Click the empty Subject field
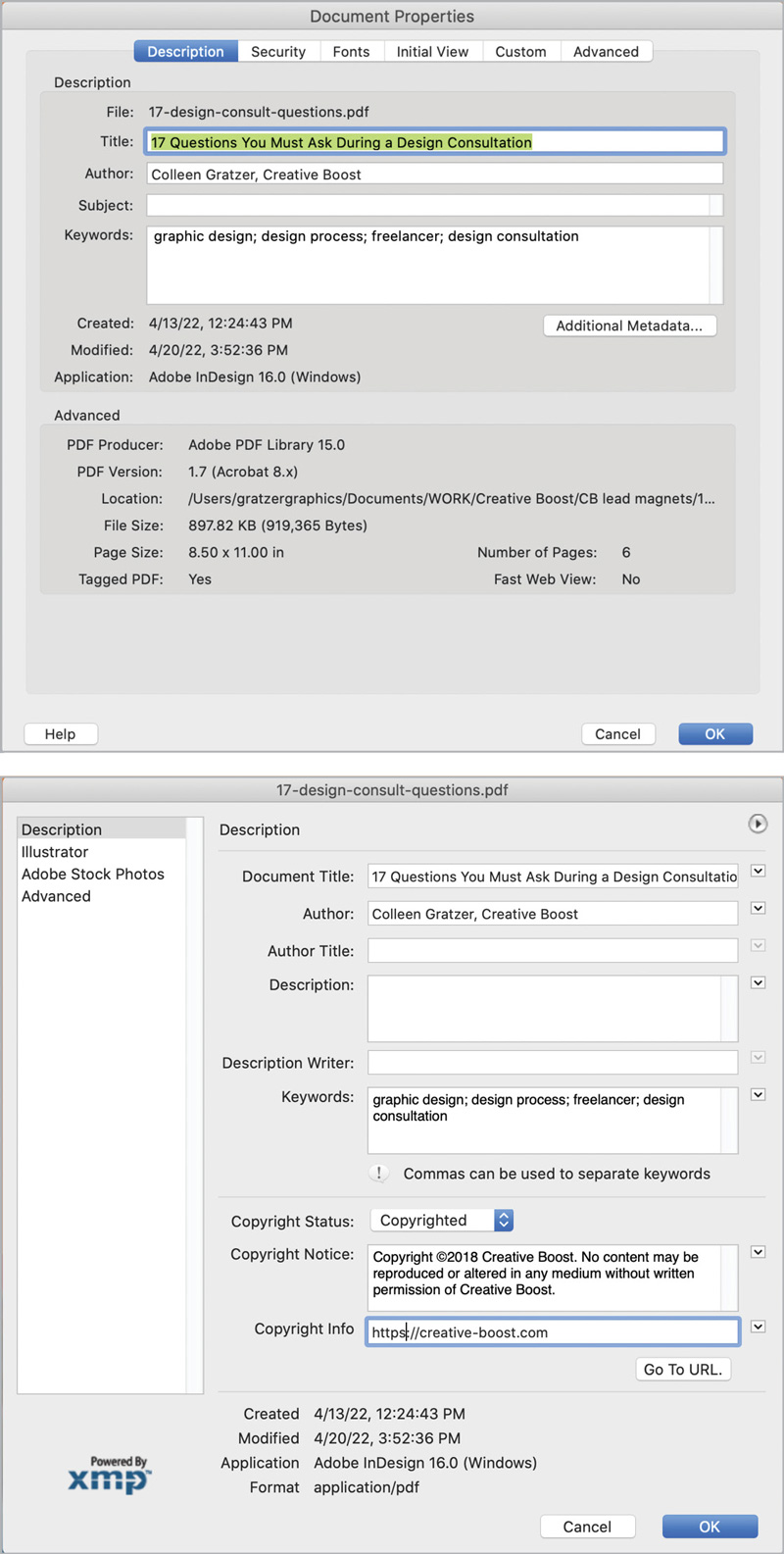784x1554 pixels. click(435, 205)
